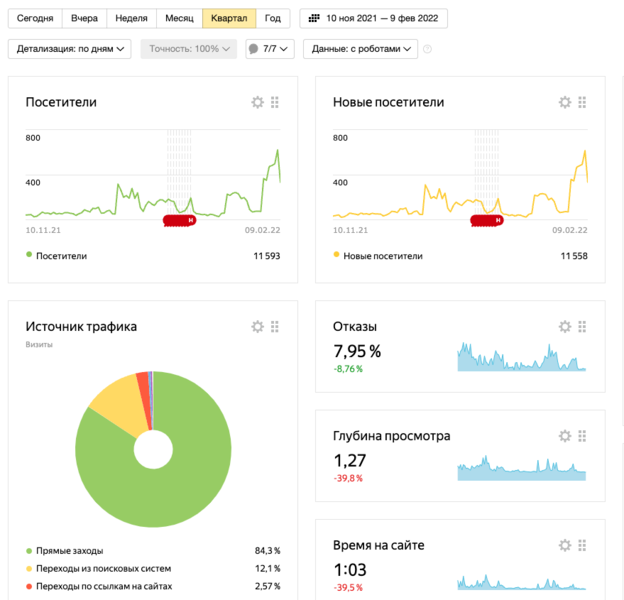Click help question icon beside Данные dropdown
This screenshot has width=624, height=600.
427,49
